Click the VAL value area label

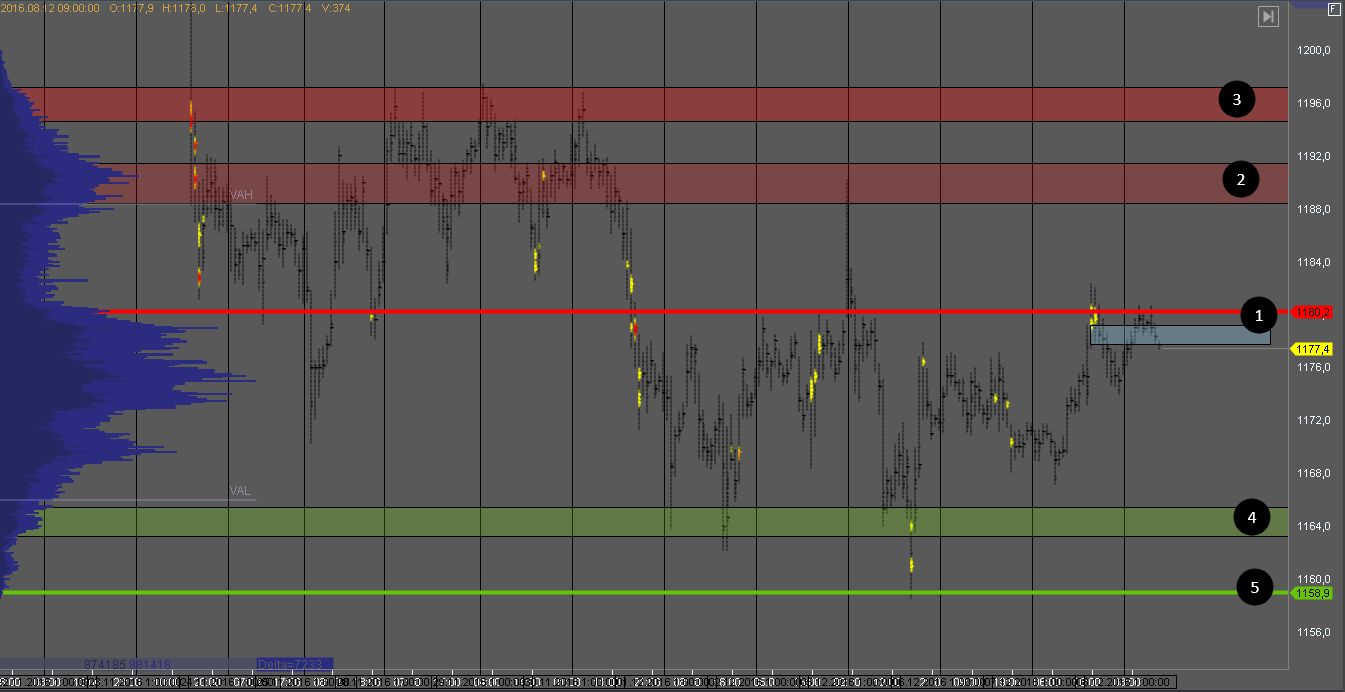240,491
